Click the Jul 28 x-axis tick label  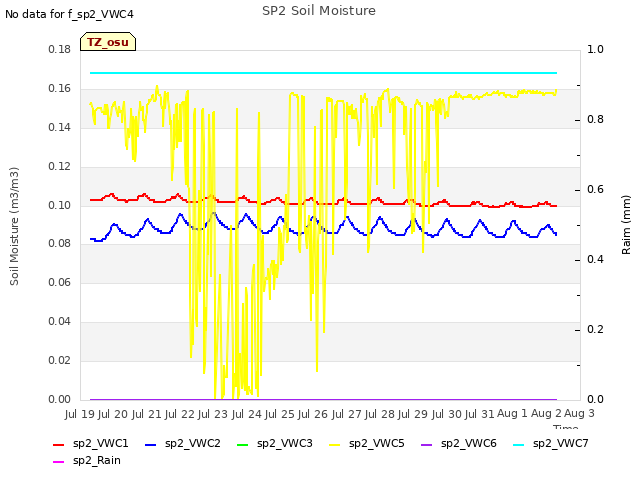coord(379,414)
